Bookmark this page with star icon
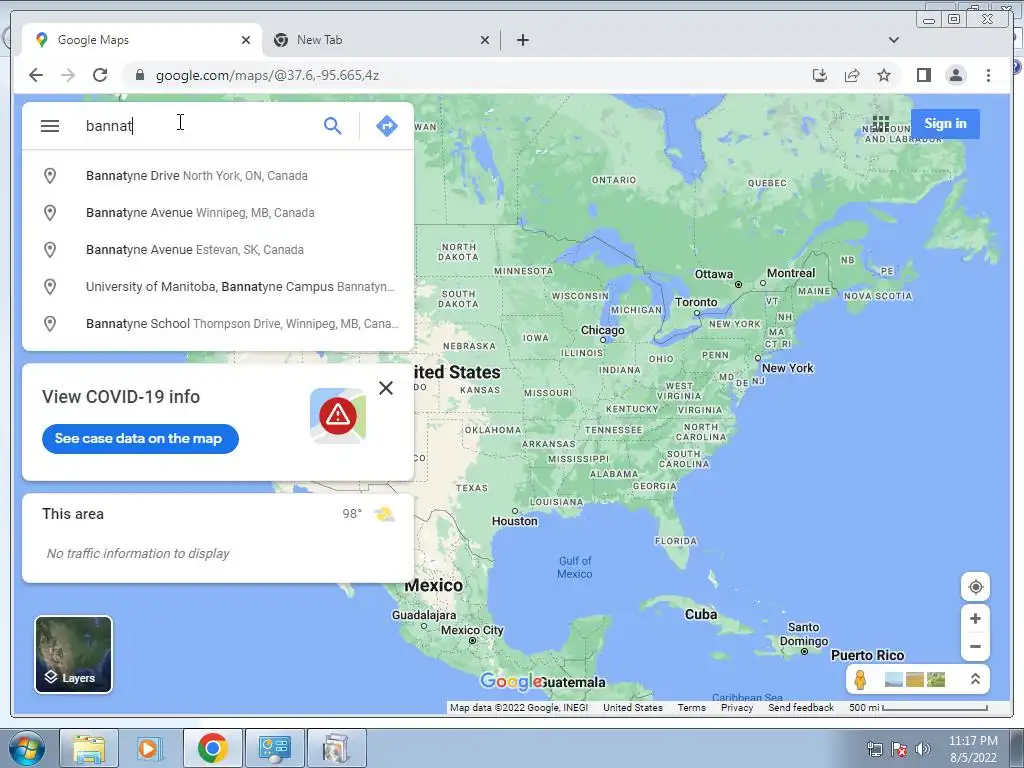 tap(884, 75)
